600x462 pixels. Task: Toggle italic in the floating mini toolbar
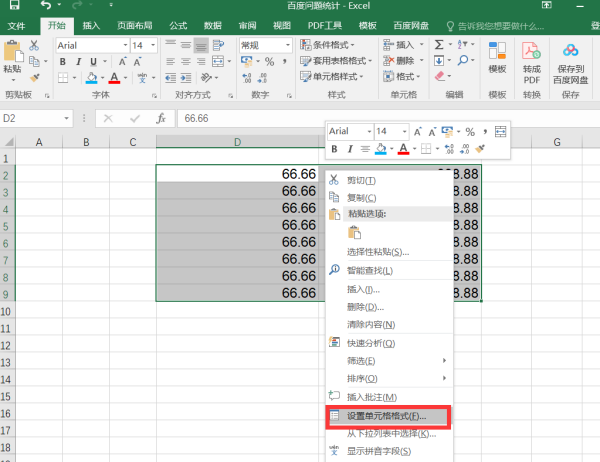(x=350, y=149)
